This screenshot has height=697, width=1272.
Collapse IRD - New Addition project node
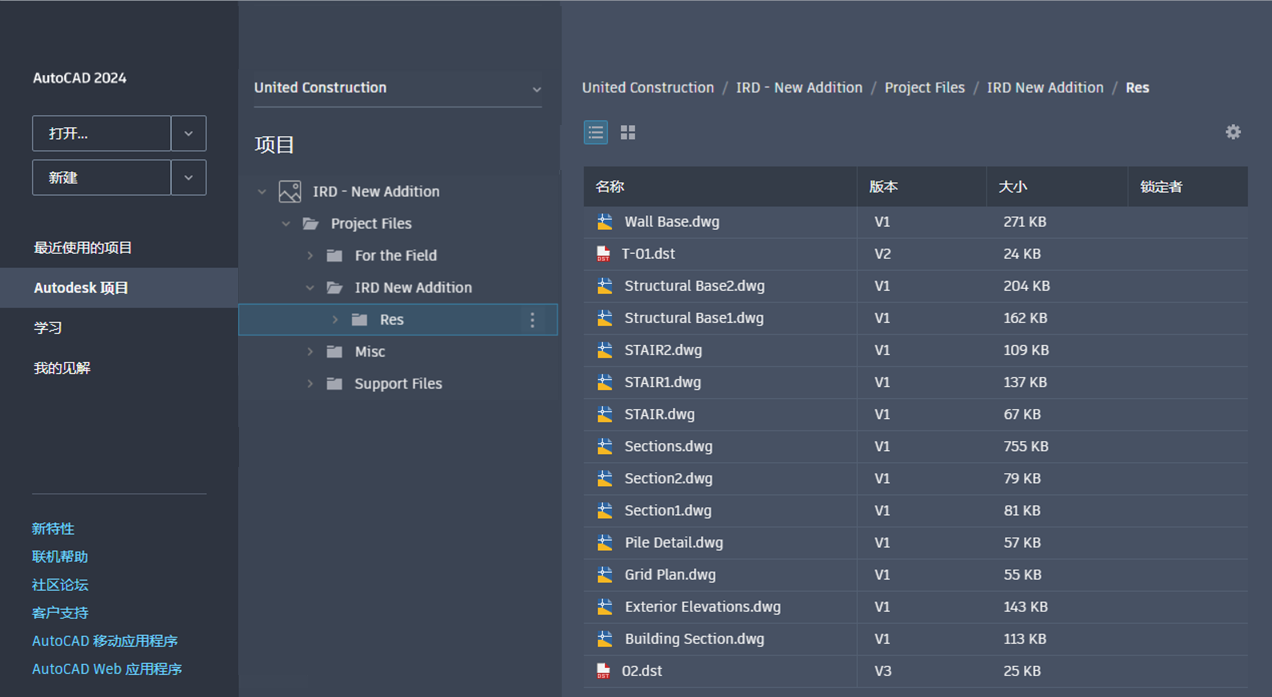tap(262, 191)
